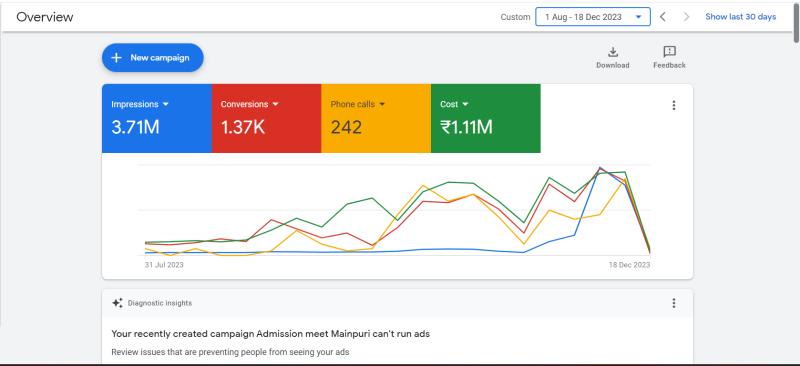Click the Download icon
800x366 pixels.
[613, 52]
